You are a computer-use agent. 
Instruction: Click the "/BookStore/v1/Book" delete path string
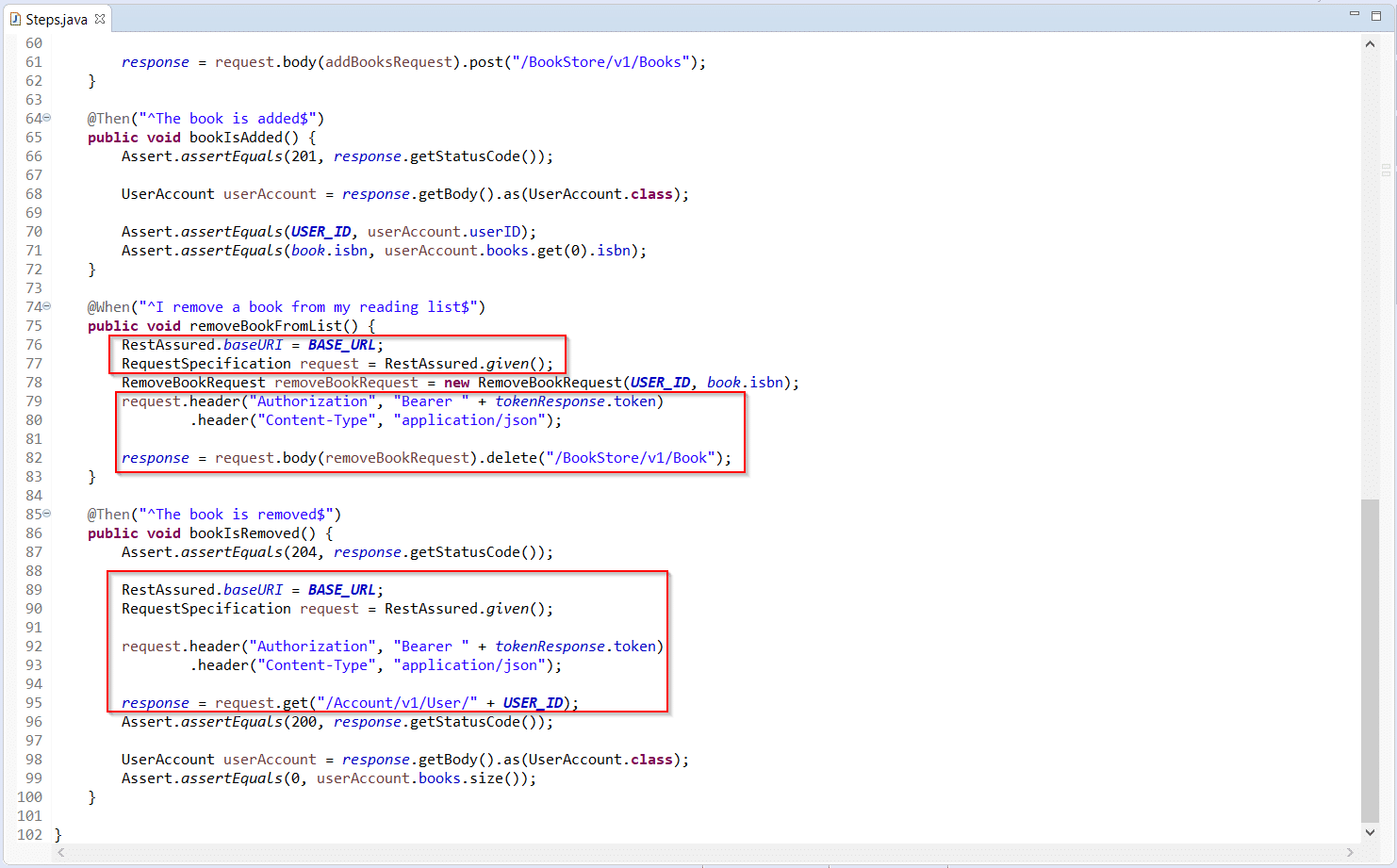[631, 458]
